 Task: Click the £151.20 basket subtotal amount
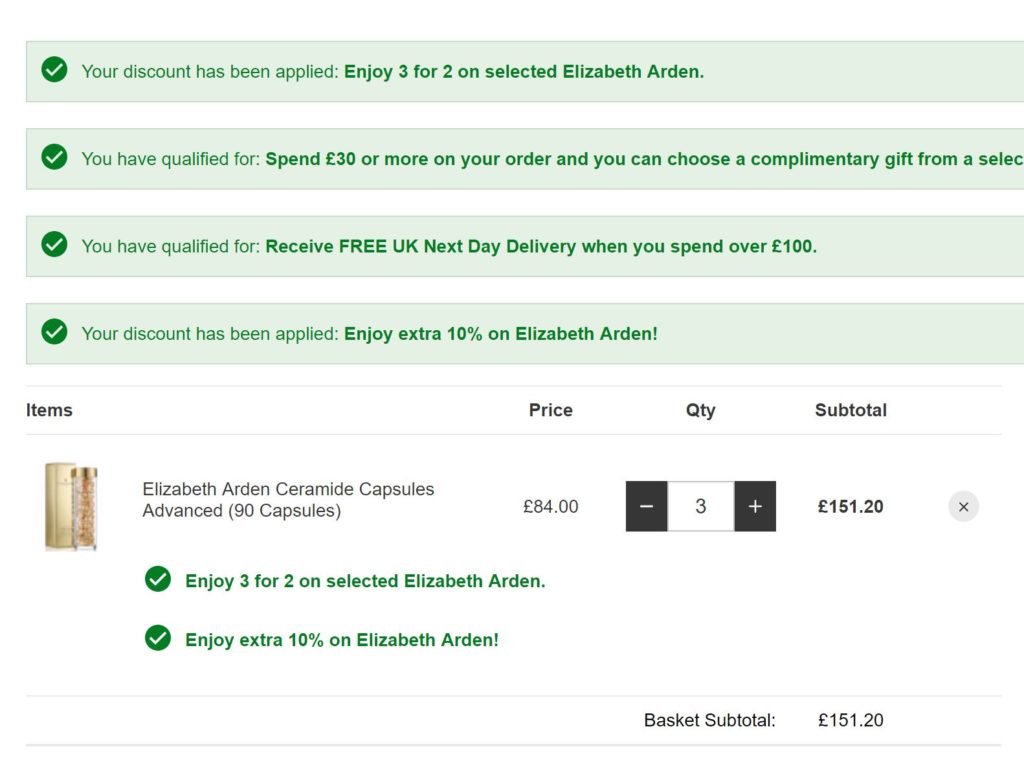pos(850,720)
